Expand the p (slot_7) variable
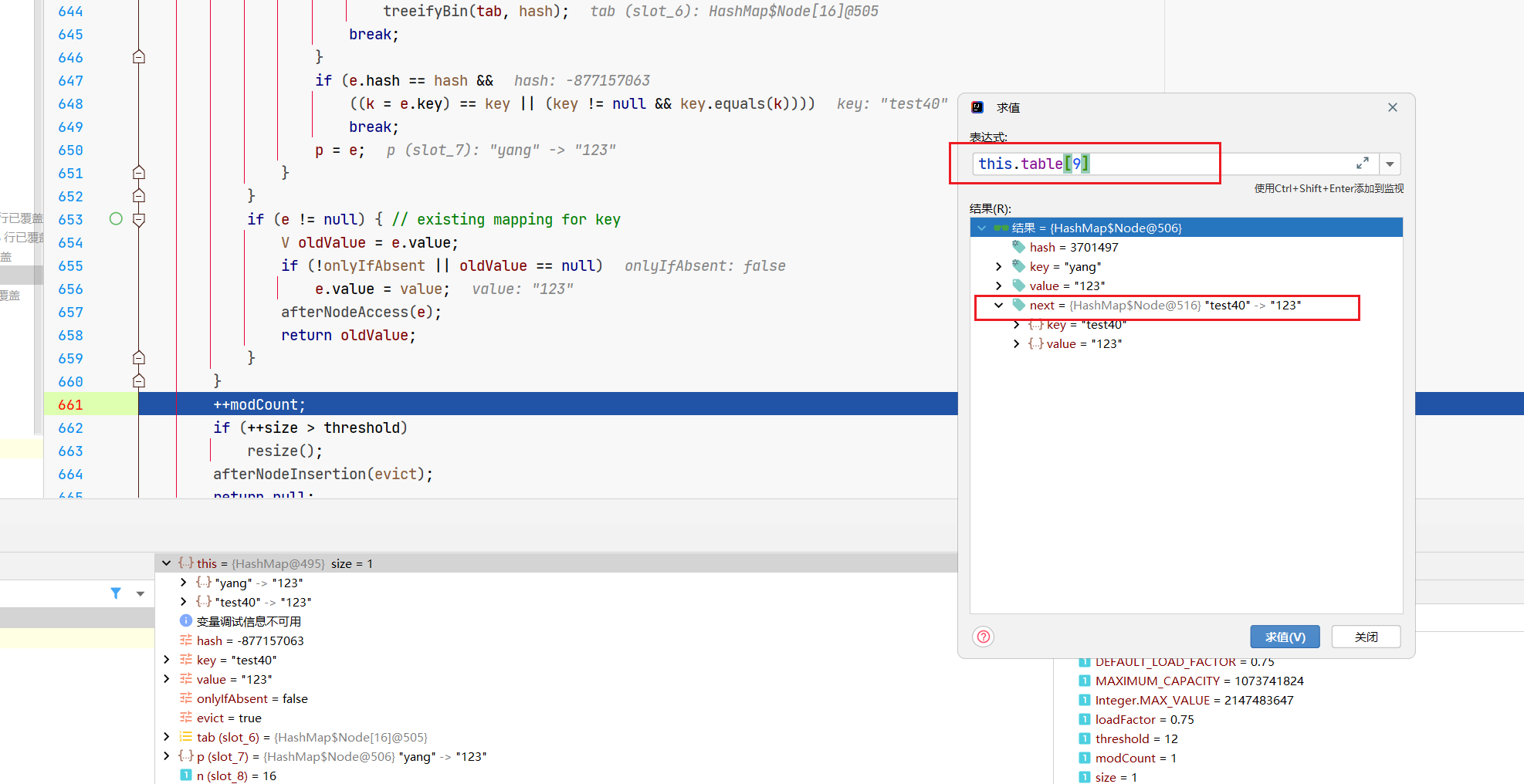The image size is (1524, 784). (x=166, y=756)
